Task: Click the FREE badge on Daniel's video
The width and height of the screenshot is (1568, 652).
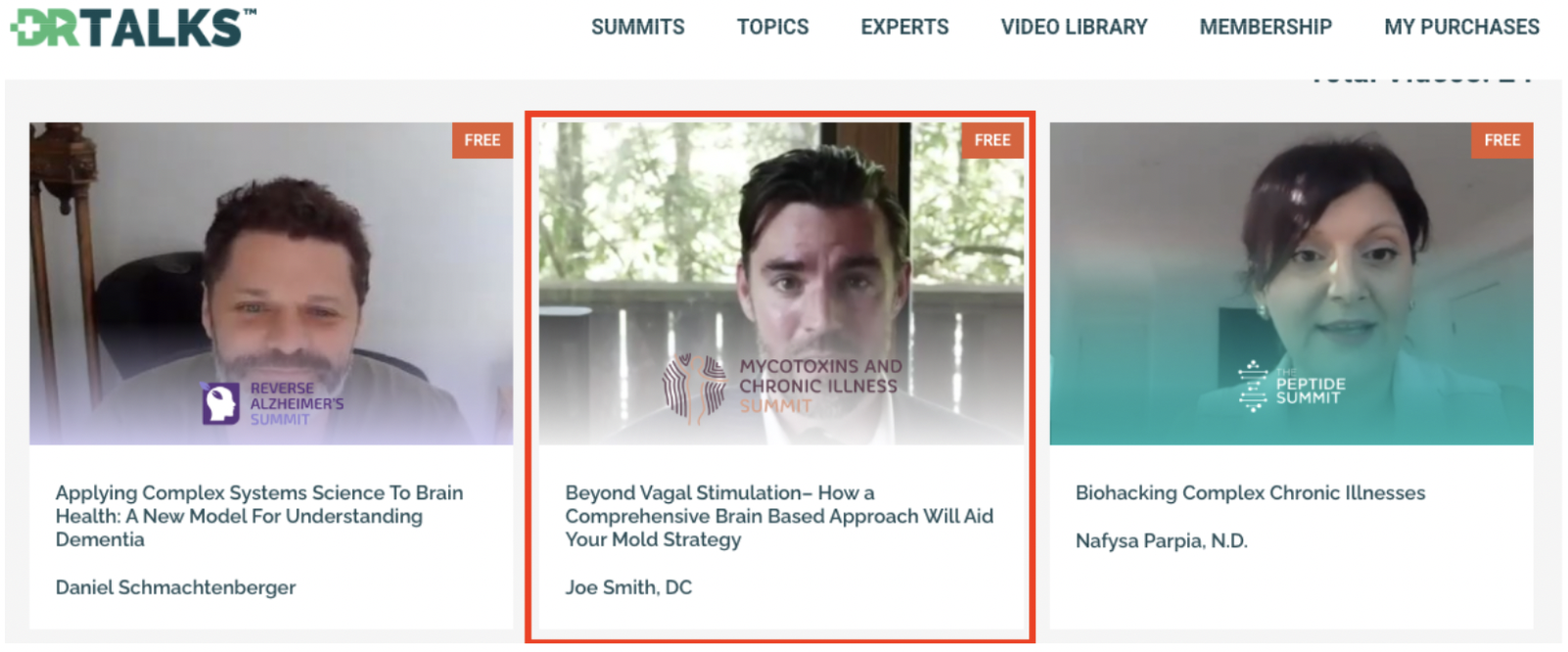Action: 482,140
